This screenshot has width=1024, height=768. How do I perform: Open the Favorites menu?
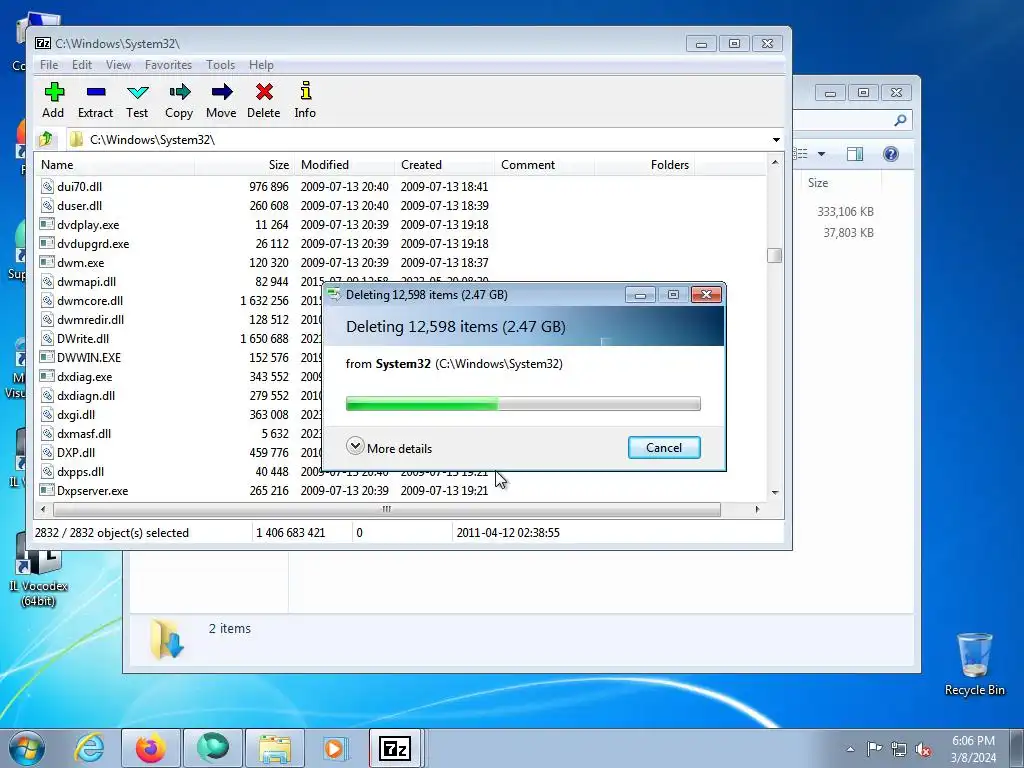point(168,65)
